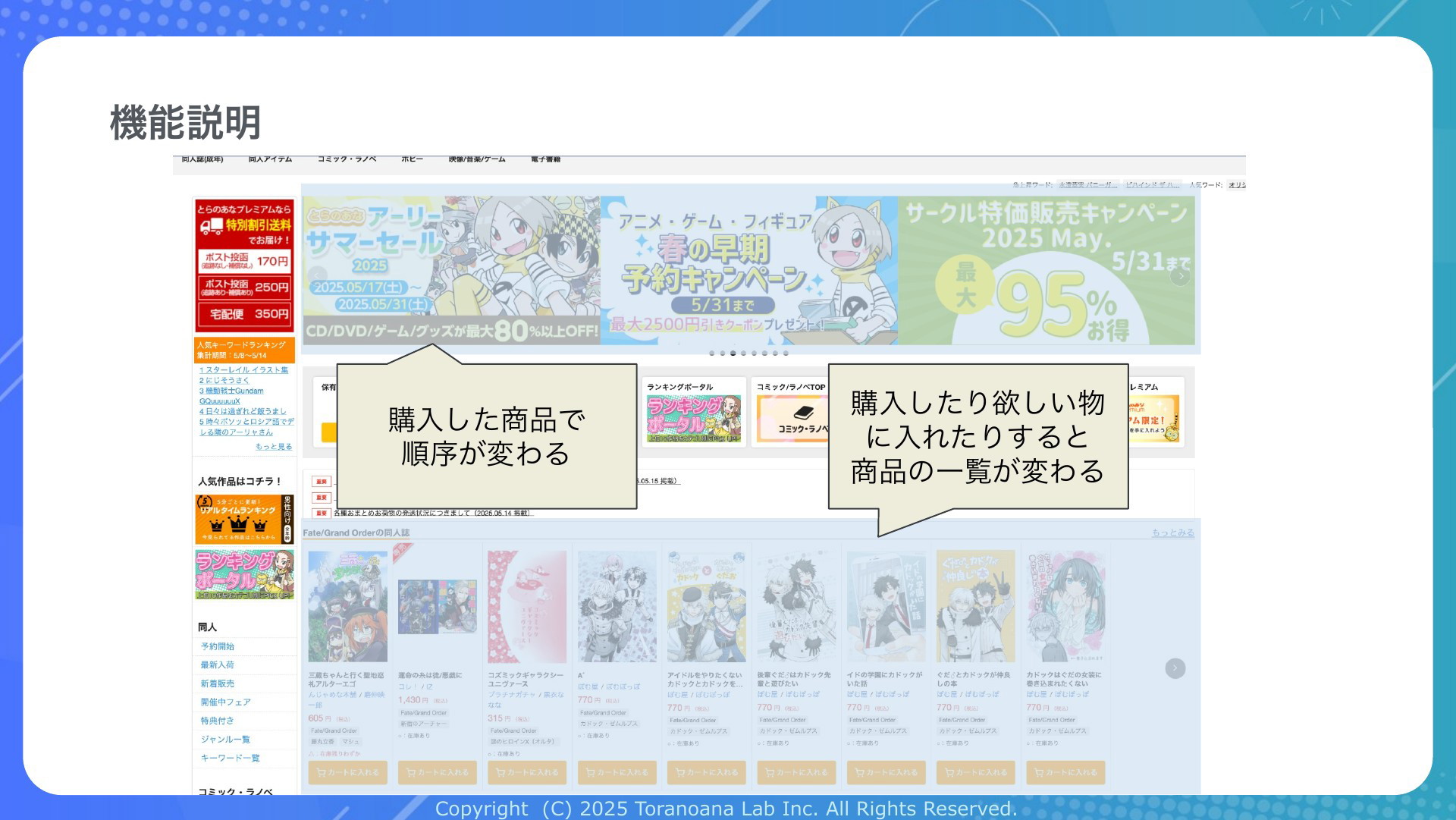Screen dimensions: 1456x820
Task: Add the book titled A' to the cart
Action: 617,772
